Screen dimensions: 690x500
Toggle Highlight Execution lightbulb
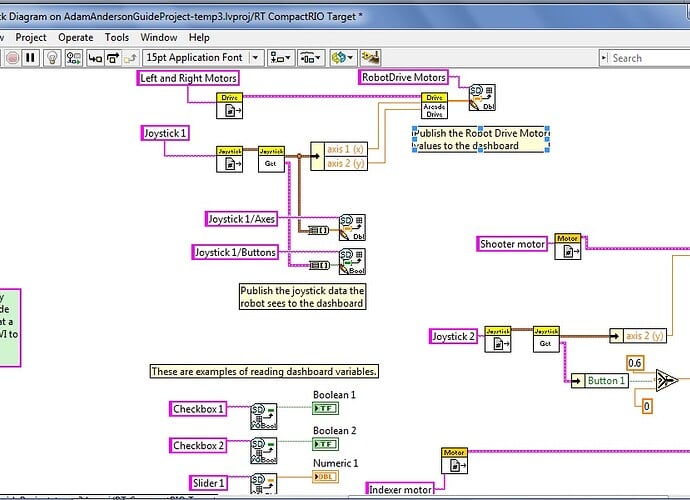coord(52,58)
